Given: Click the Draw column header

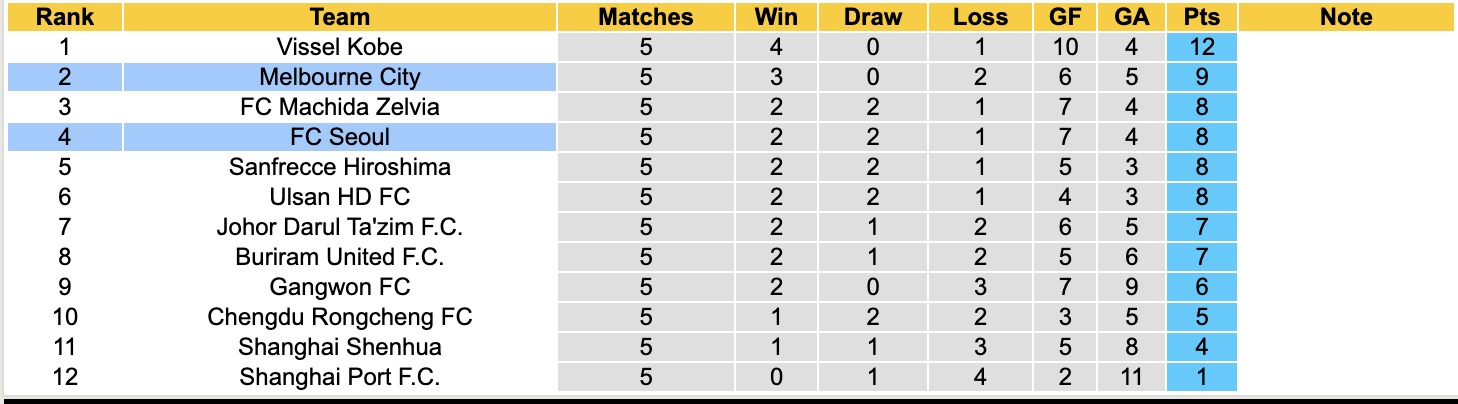Looking at the screenshot, I should (x=872, y=17).
